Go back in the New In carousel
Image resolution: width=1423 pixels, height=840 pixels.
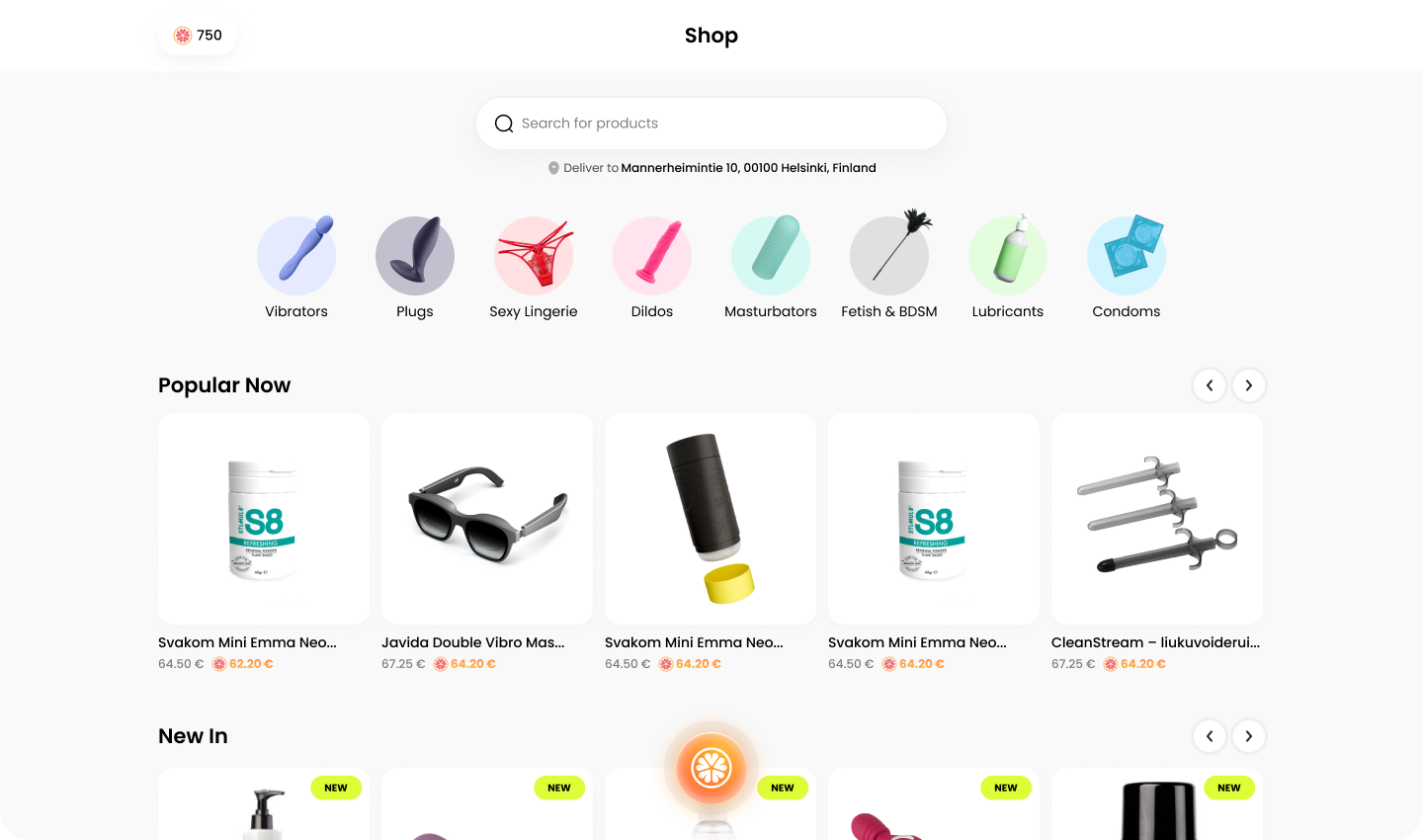[1210, 736]
